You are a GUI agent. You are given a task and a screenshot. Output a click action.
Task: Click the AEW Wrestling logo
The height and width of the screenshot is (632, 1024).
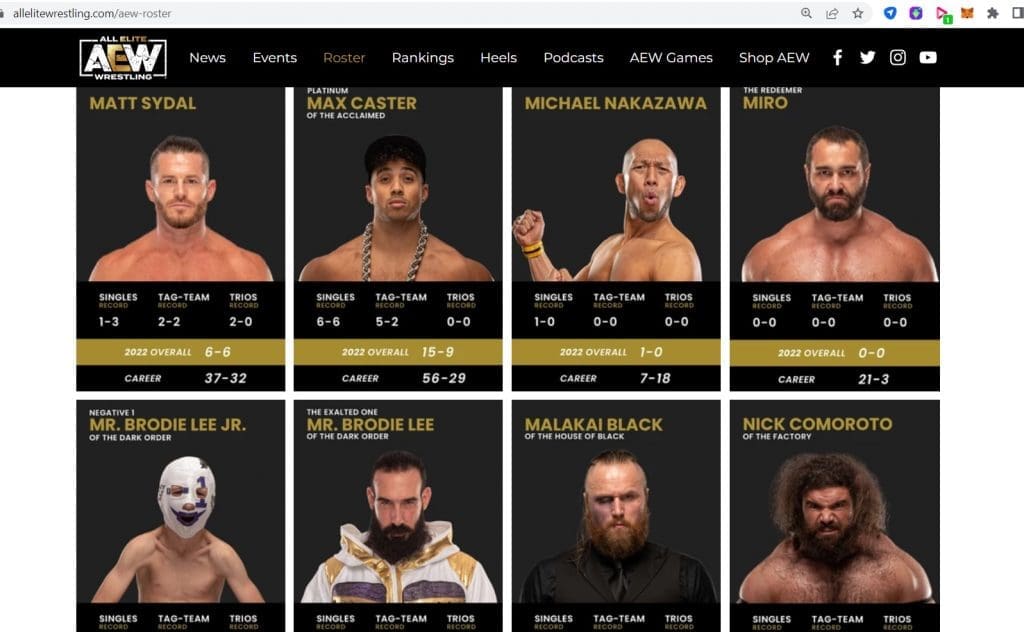point(123,58)
